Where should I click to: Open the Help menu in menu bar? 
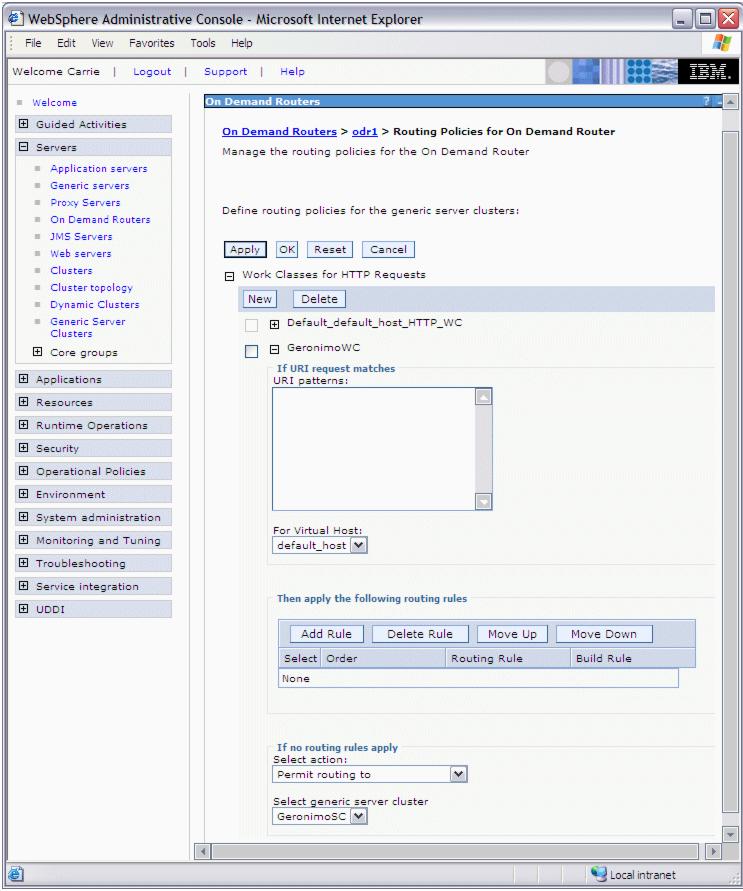241,43
